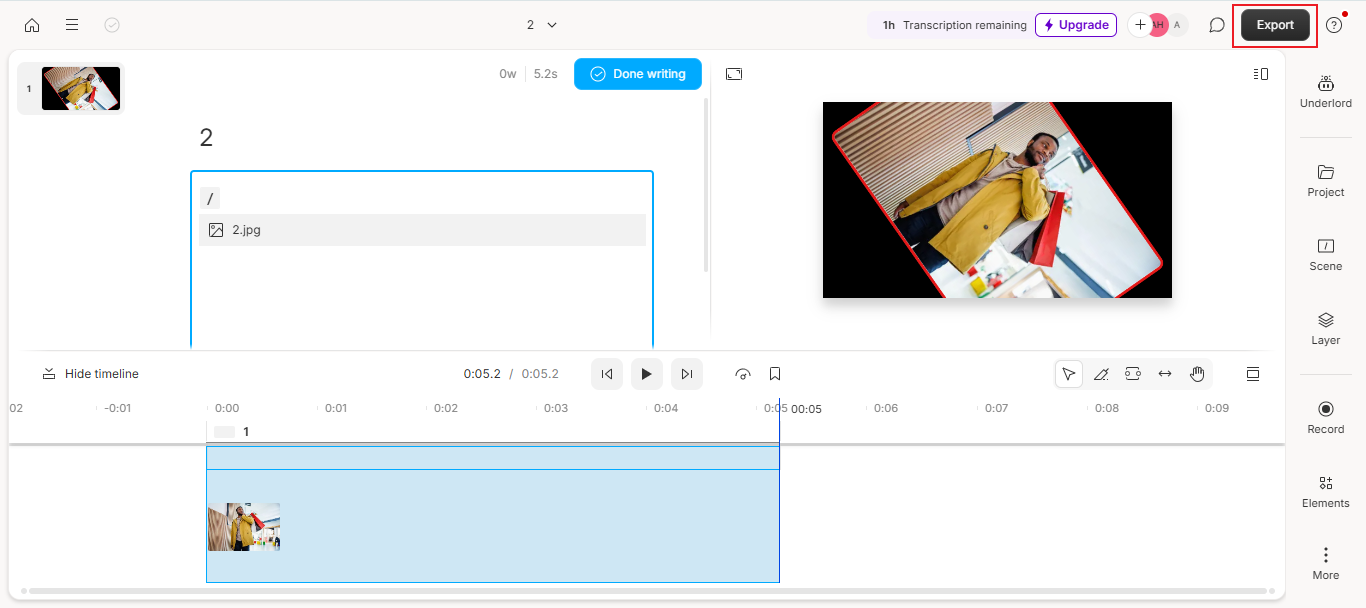Open the hamburger menu
The height and width of the screenshot is (608, 1366).
(71, 24)
